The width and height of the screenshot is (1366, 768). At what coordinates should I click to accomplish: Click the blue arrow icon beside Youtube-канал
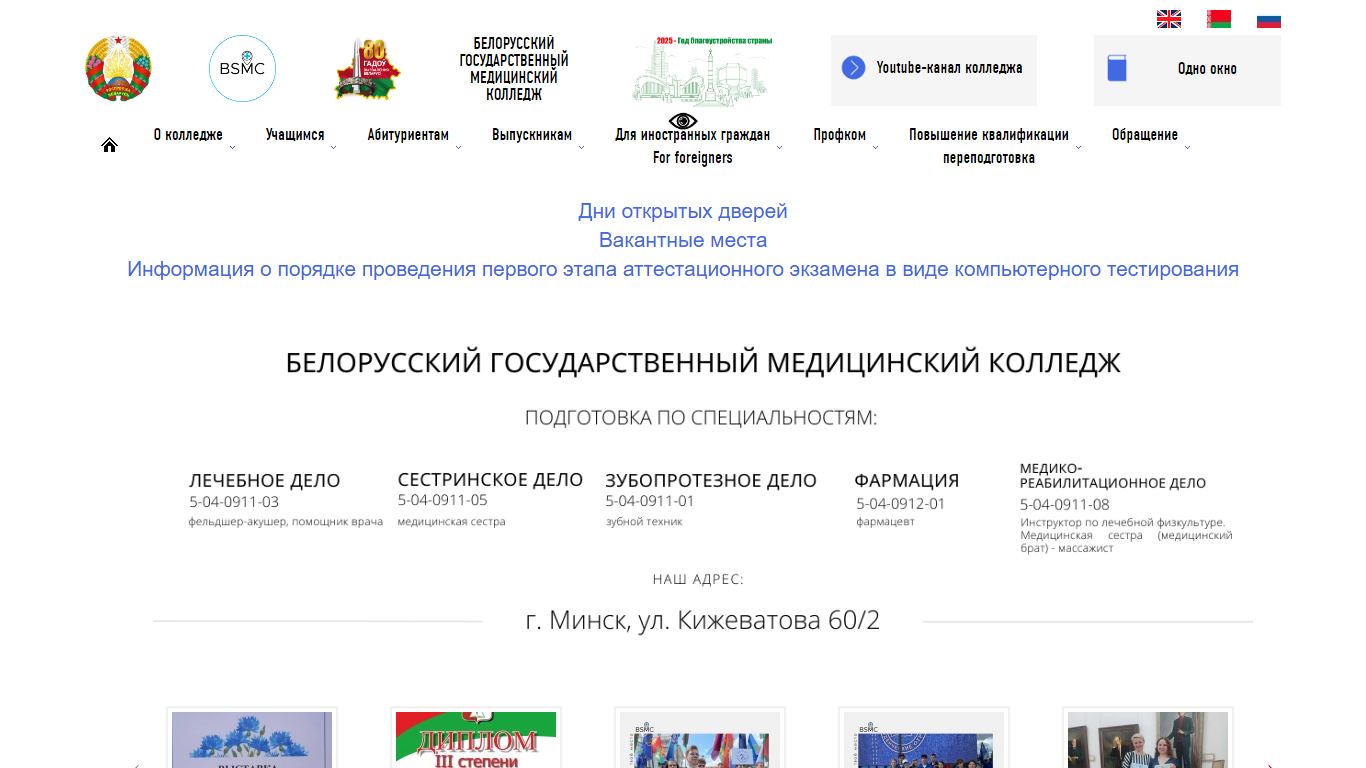pos(853,68)
